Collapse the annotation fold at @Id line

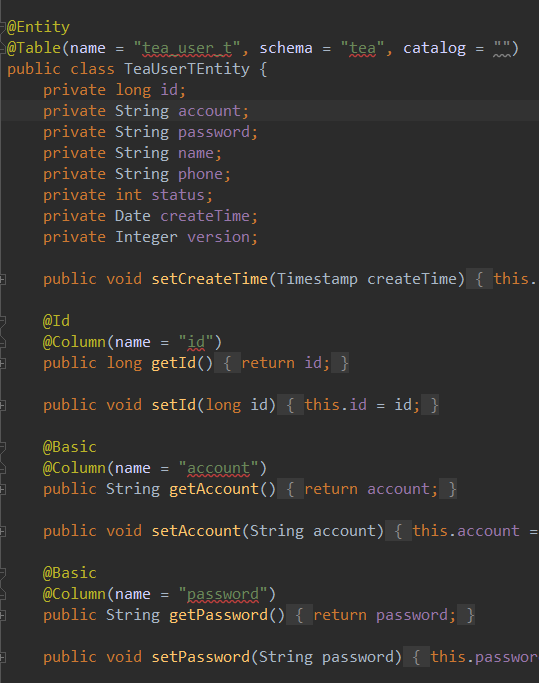click(x=2, y=321)
